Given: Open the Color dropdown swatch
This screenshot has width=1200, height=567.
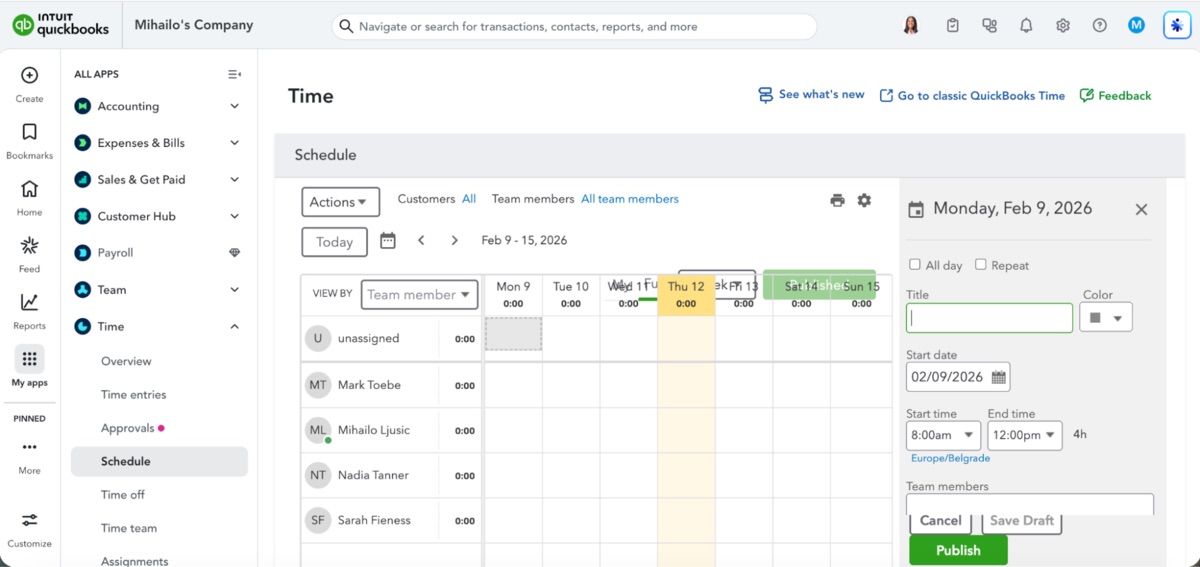Looking at the screenshot, I should [x=1106, y=318].
